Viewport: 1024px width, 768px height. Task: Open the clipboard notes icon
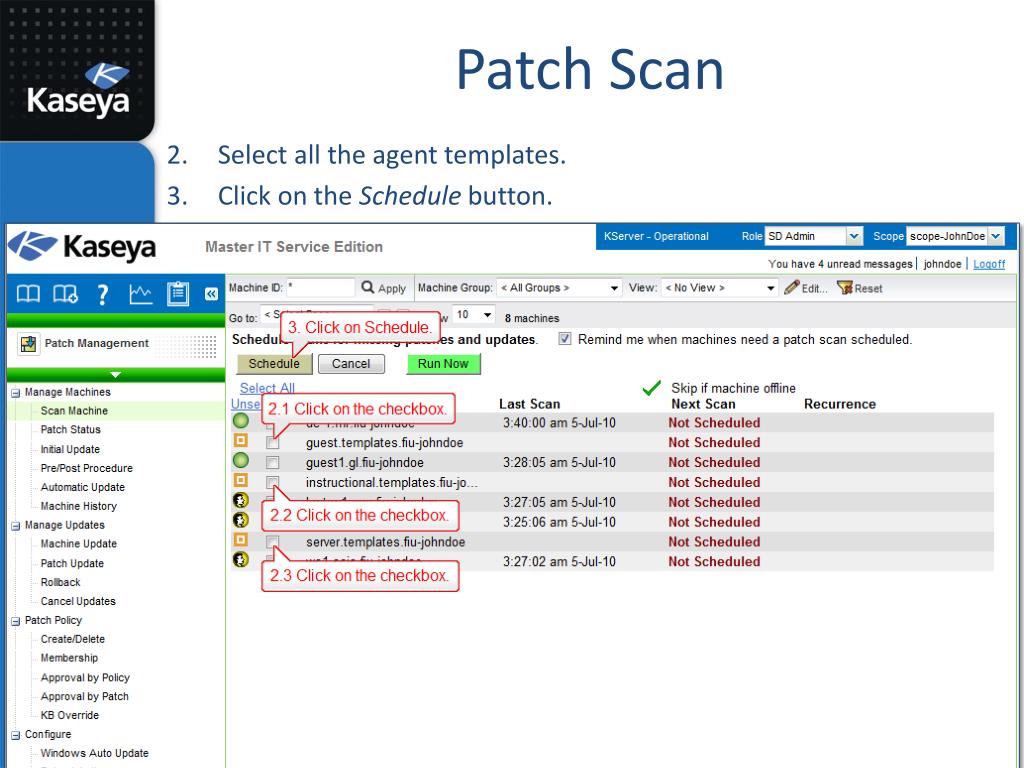click(x=178, y=294)
